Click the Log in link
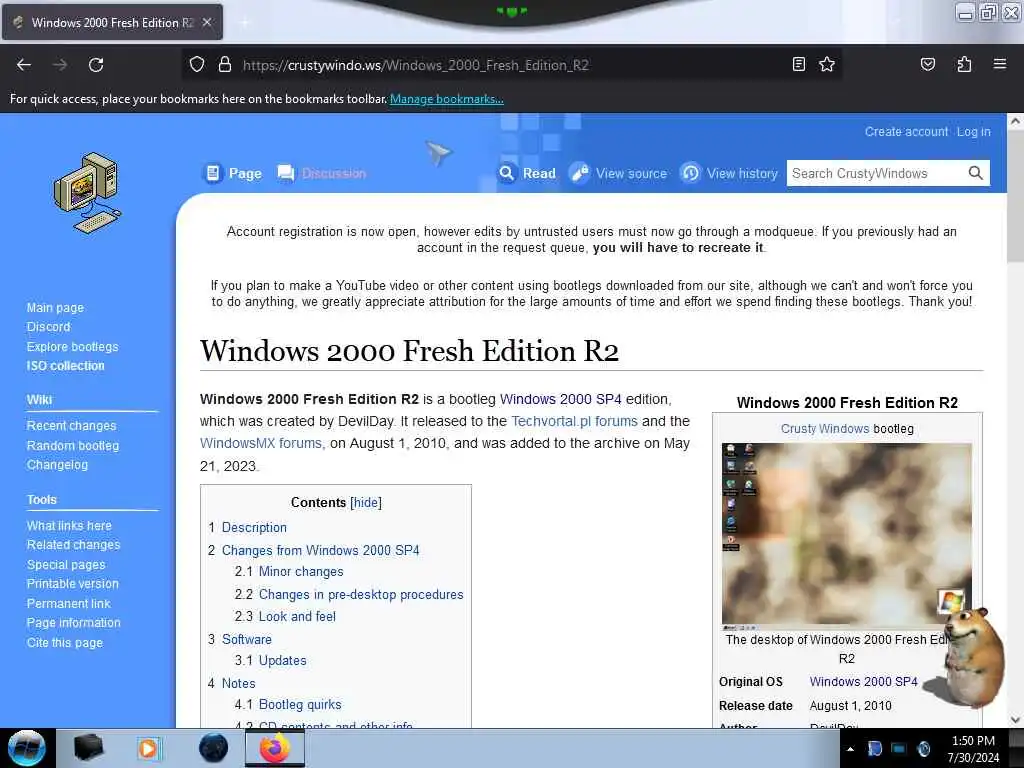Screen dimensions: 1024x768 973,131
